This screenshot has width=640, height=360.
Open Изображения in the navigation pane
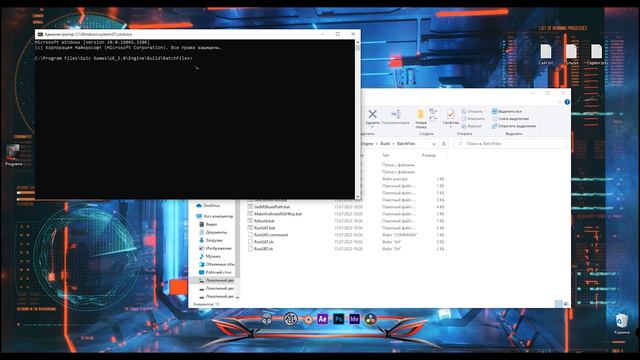point(215,248)
